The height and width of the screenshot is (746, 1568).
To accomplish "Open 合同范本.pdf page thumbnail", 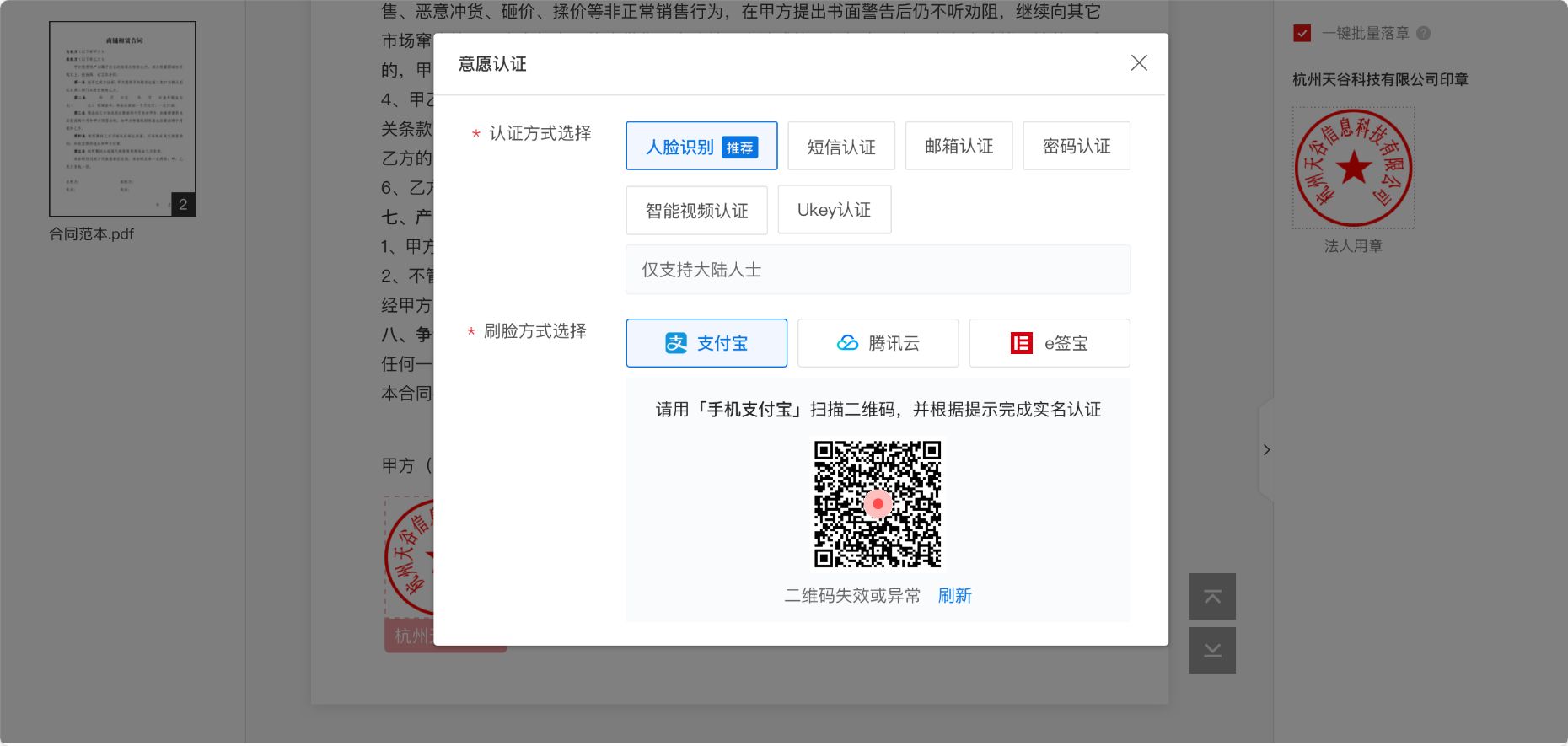I will tap(122, 119).
